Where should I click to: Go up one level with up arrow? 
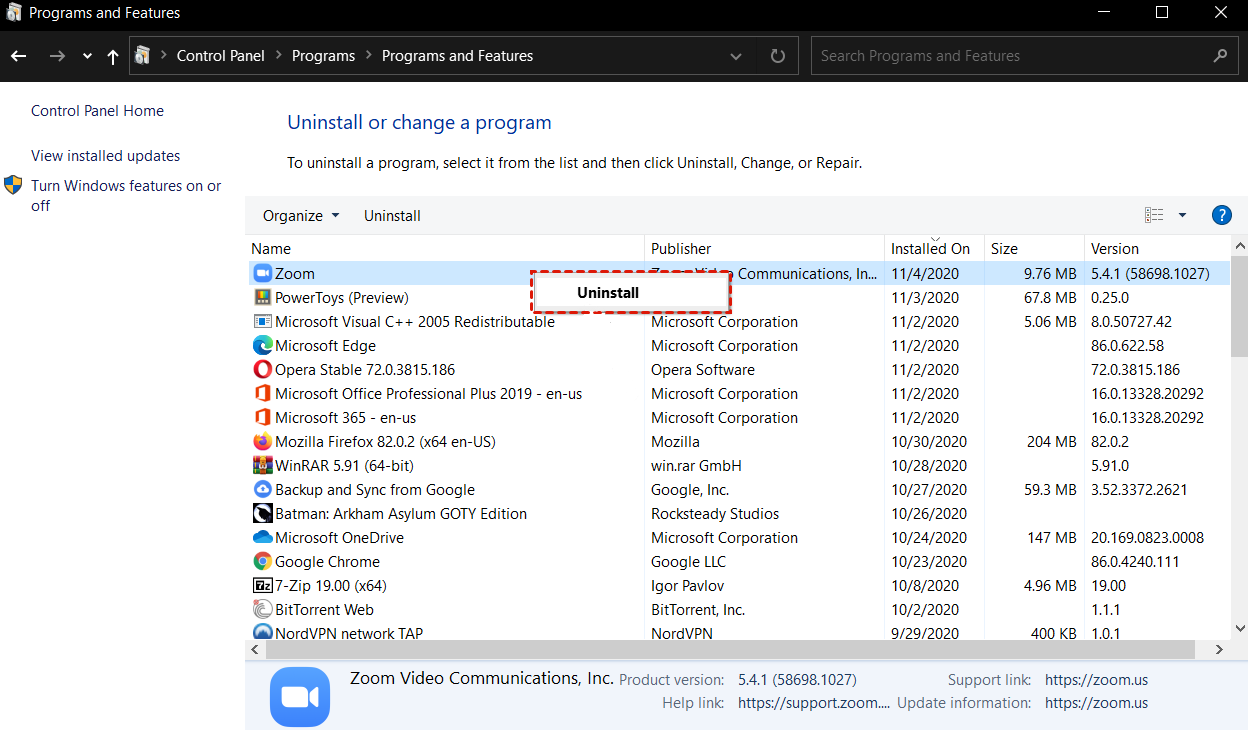point(113,56)
